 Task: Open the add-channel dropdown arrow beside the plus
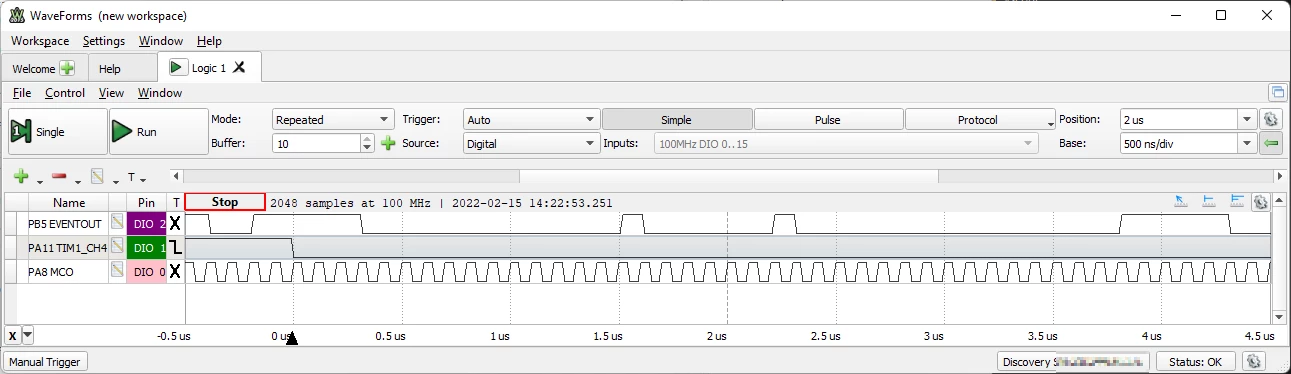pyautogui.click(x=39, y=181)
